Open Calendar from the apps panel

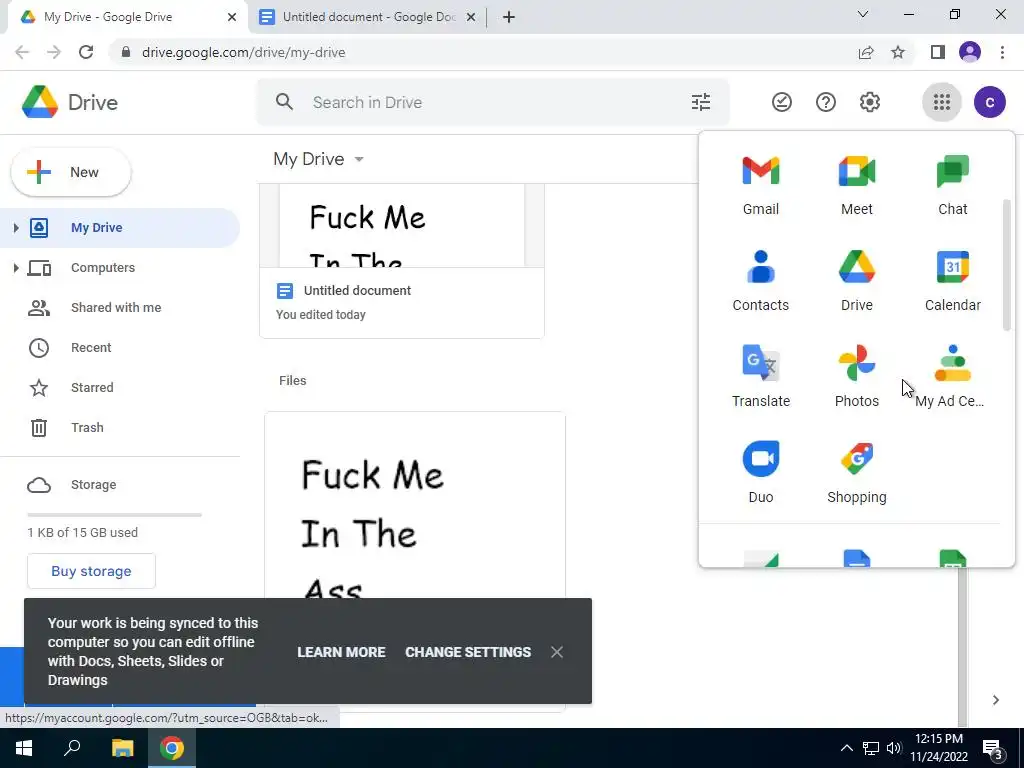pos(952,281)
